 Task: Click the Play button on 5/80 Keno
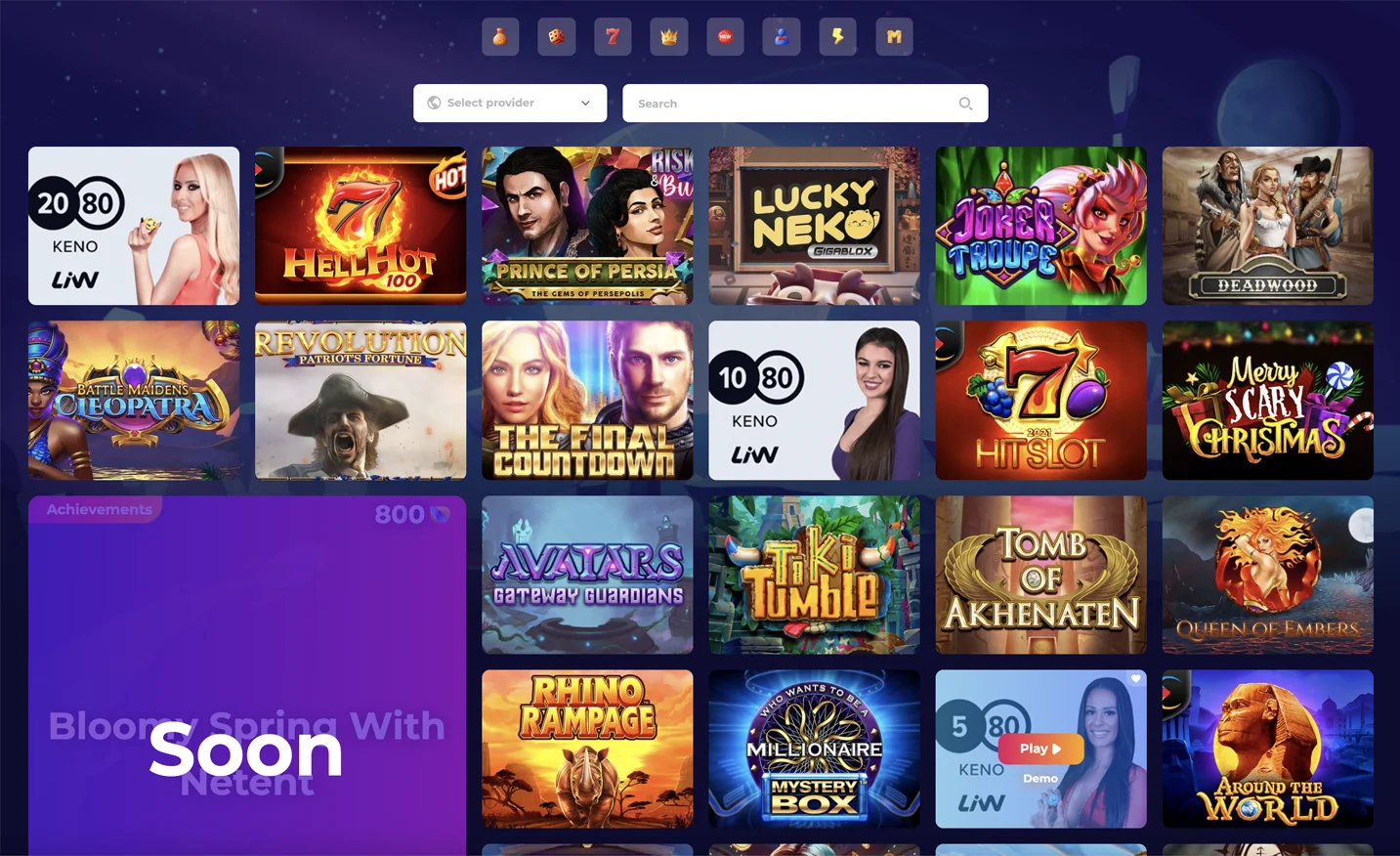(1040, 749)
